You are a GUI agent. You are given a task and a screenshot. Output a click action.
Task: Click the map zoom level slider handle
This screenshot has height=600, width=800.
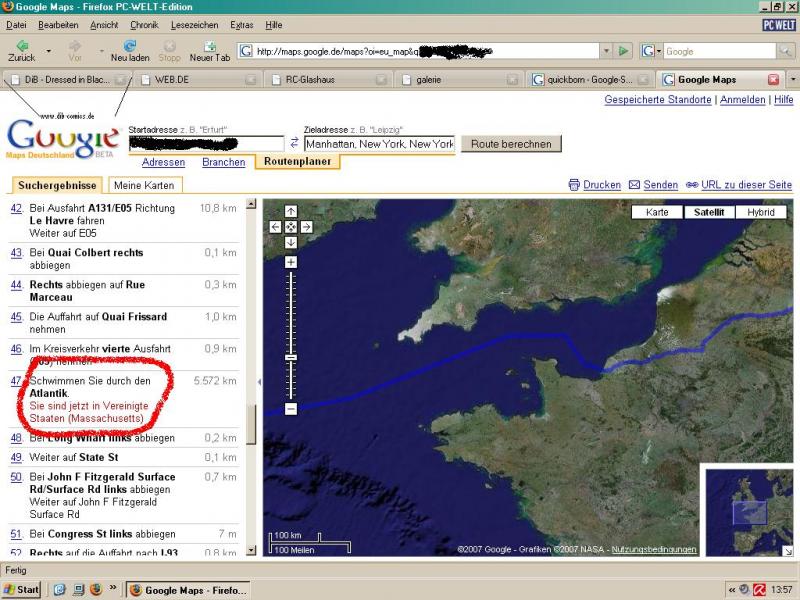point(291,357)
